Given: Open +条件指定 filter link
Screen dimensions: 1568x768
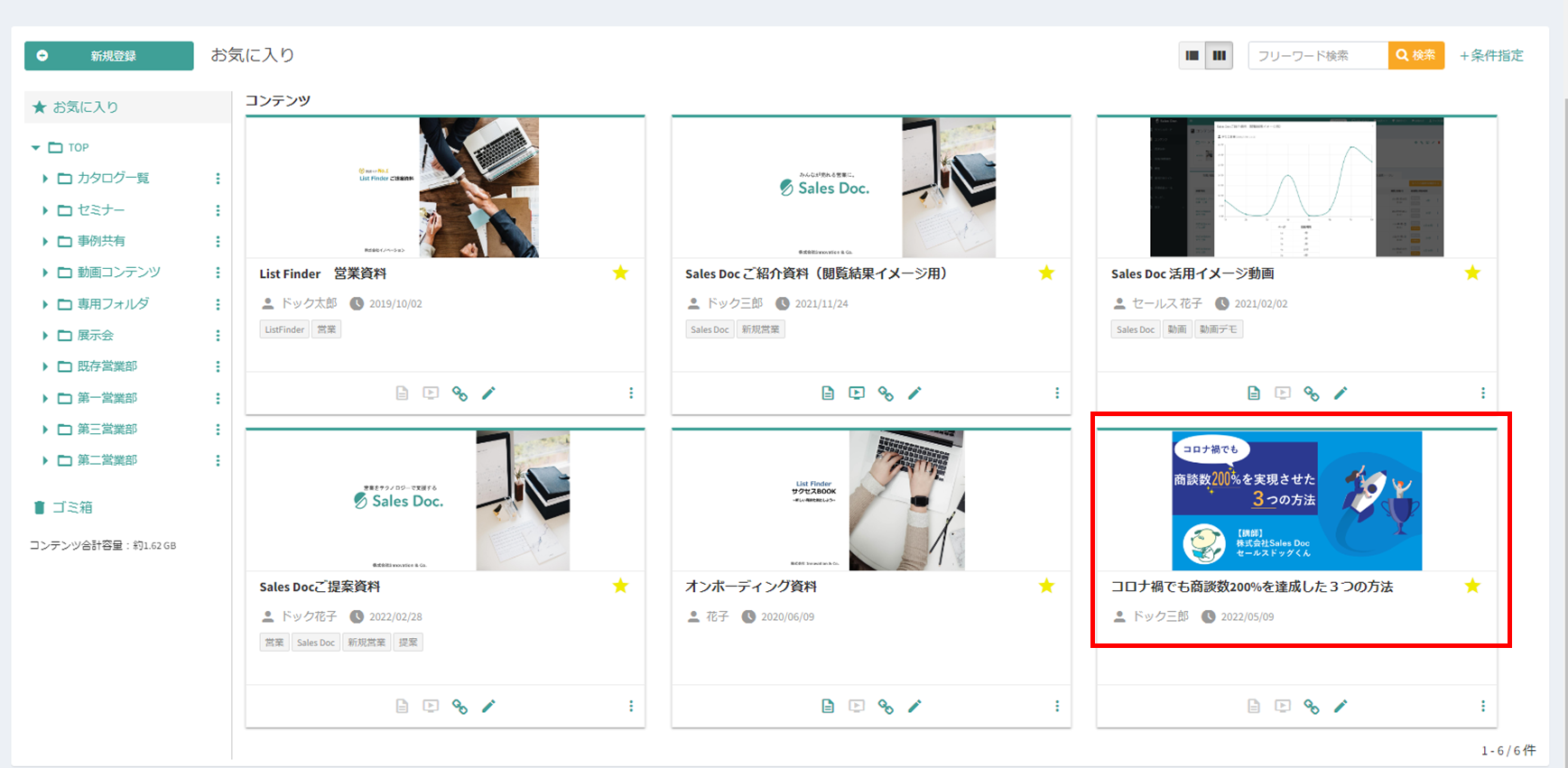Looking at the screenshot, I should click(1492, 56).
